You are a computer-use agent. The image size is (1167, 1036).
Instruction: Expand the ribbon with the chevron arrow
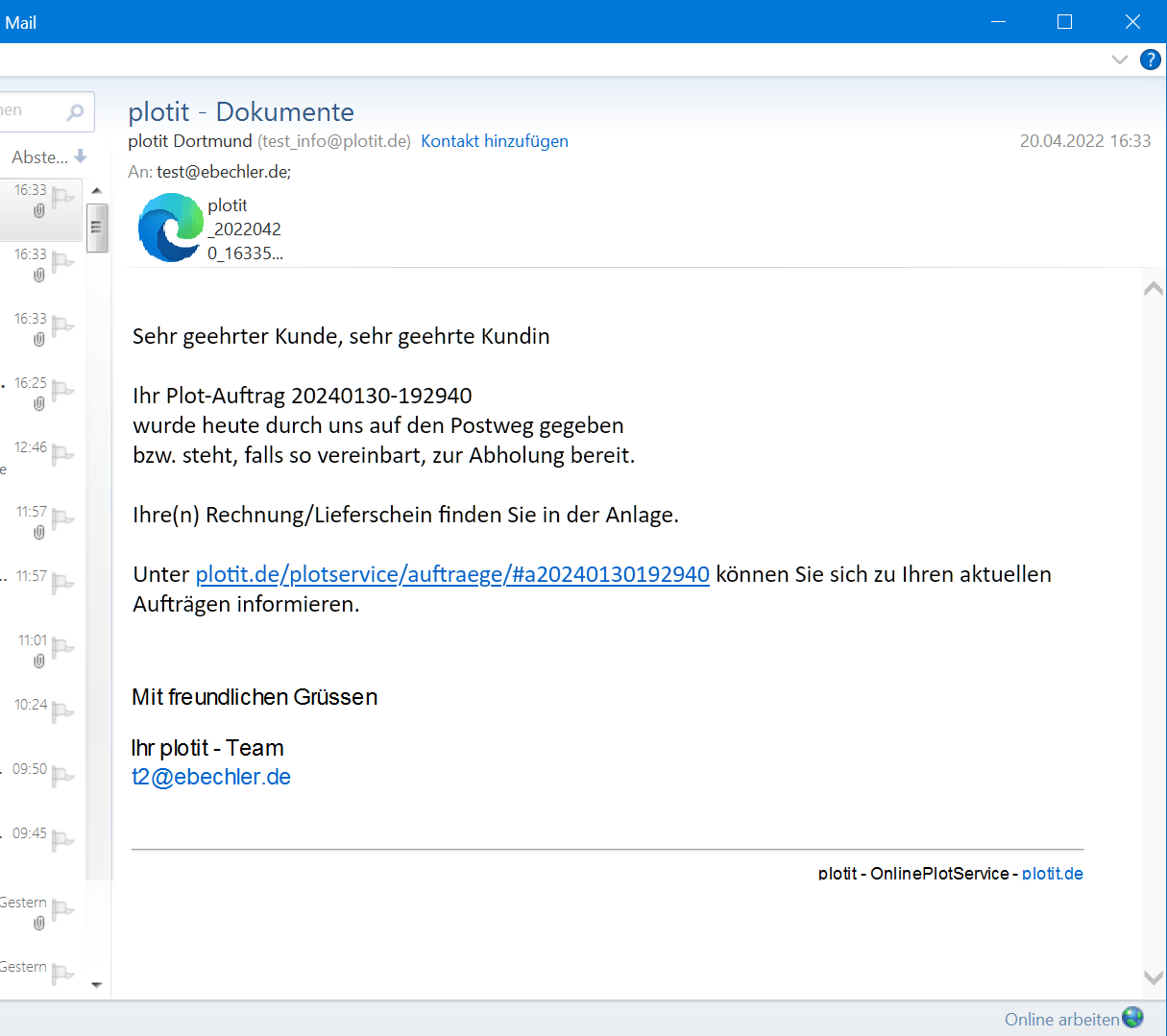coord(1119,60)
